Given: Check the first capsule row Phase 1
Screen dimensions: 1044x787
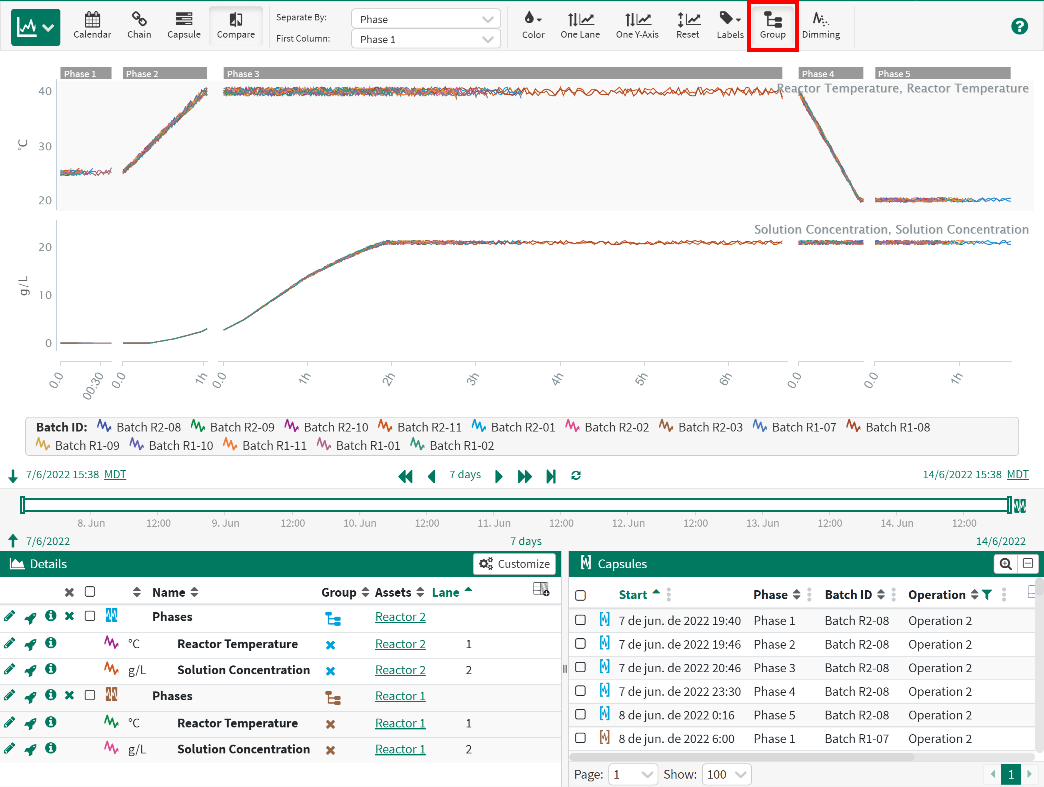Looking at the screenshot, I should tap(580, 621).
